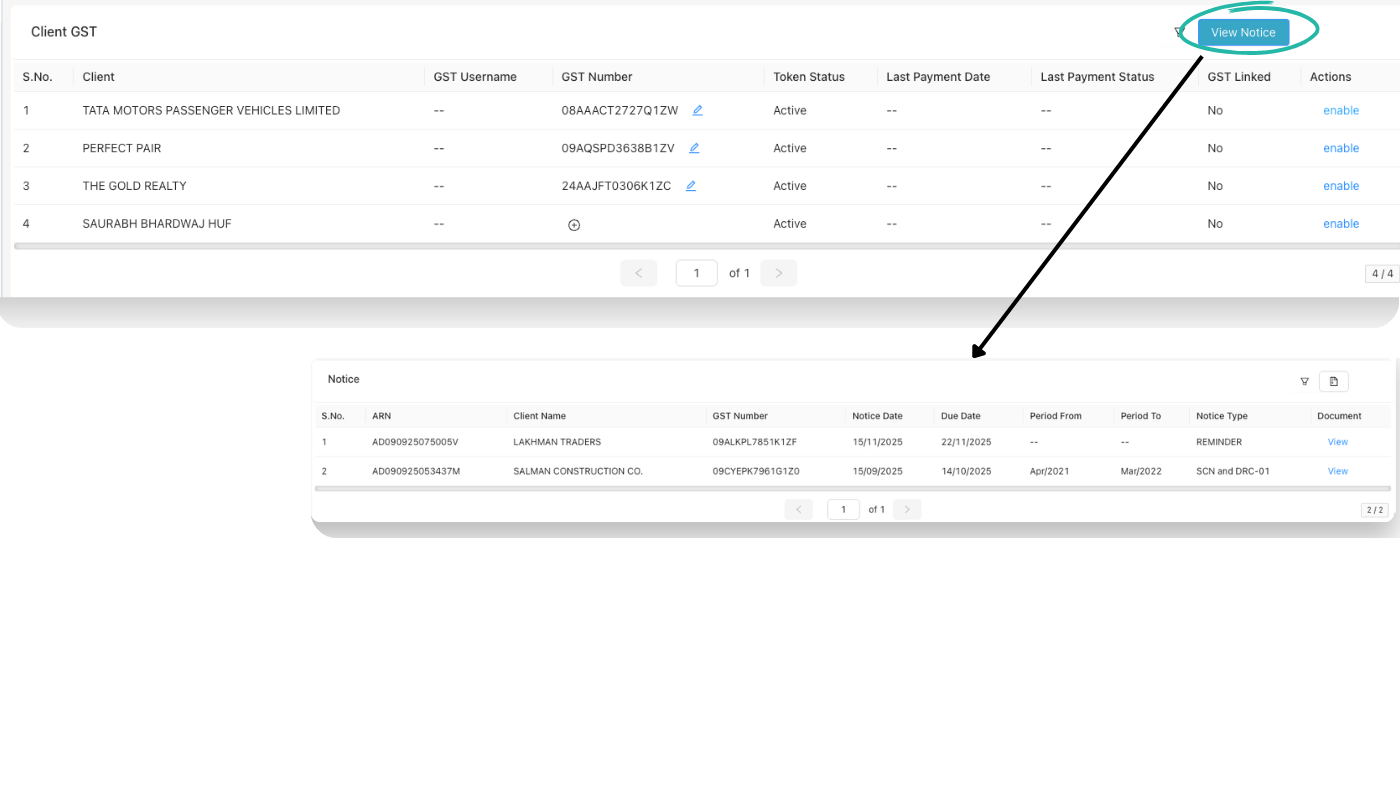The width and height of the screenshot is (1400, 800).
Task: Click the 2/2 record counter in Notice panel
Action: pyautogui.click(x=1374, y=509)
